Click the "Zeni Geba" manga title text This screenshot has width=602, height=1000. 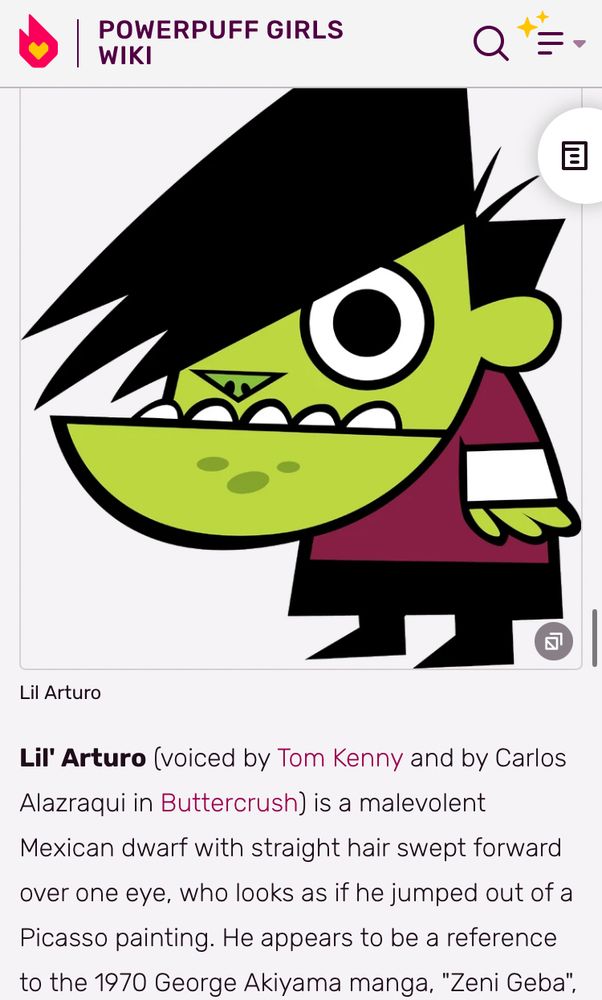[510, 982]
